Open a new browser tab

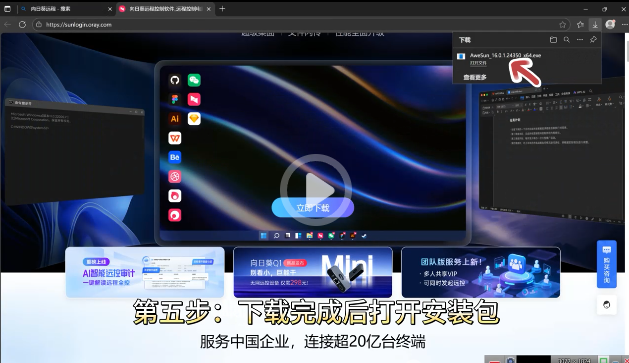coord(222,8)
